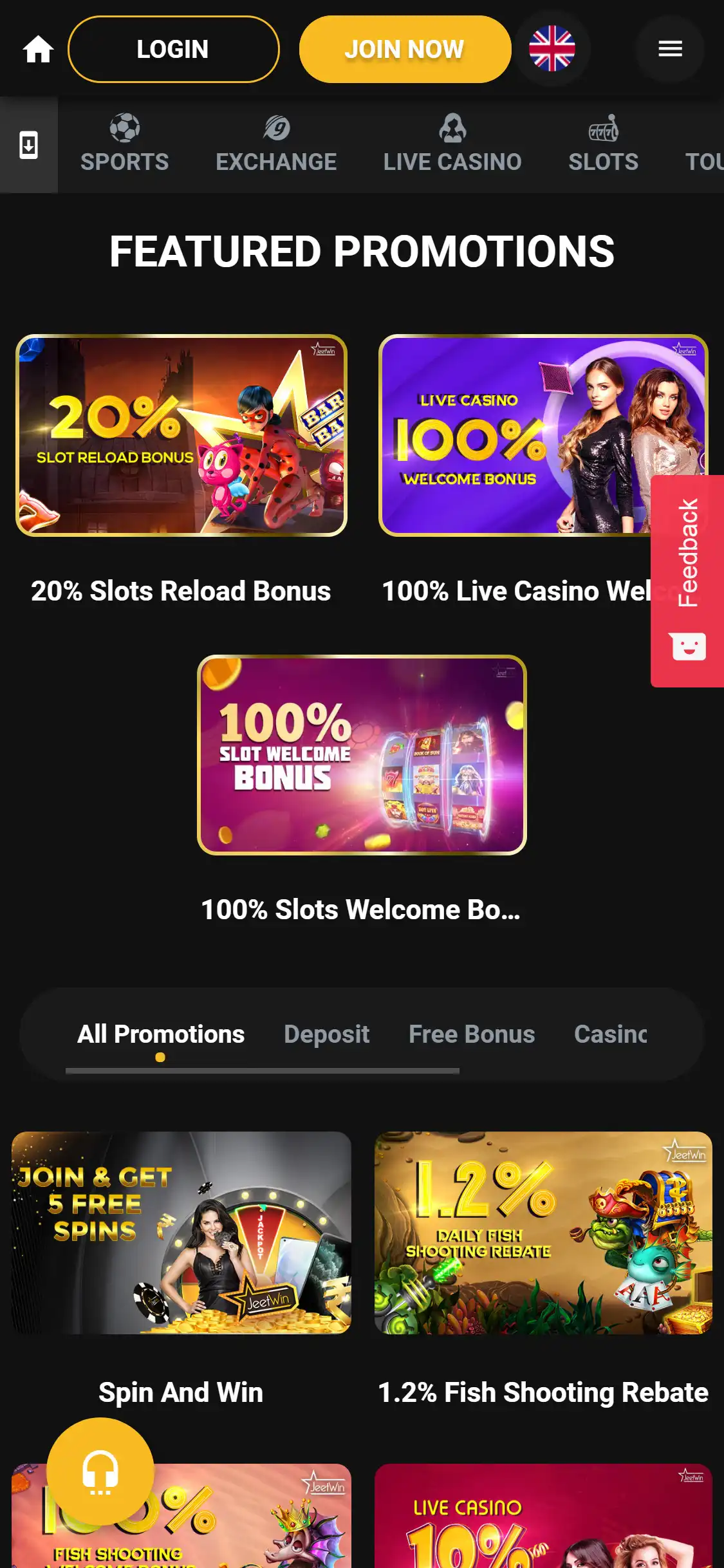Open the Feedback side panel
The image size is (724, 1568).
[x=687, y=581]
